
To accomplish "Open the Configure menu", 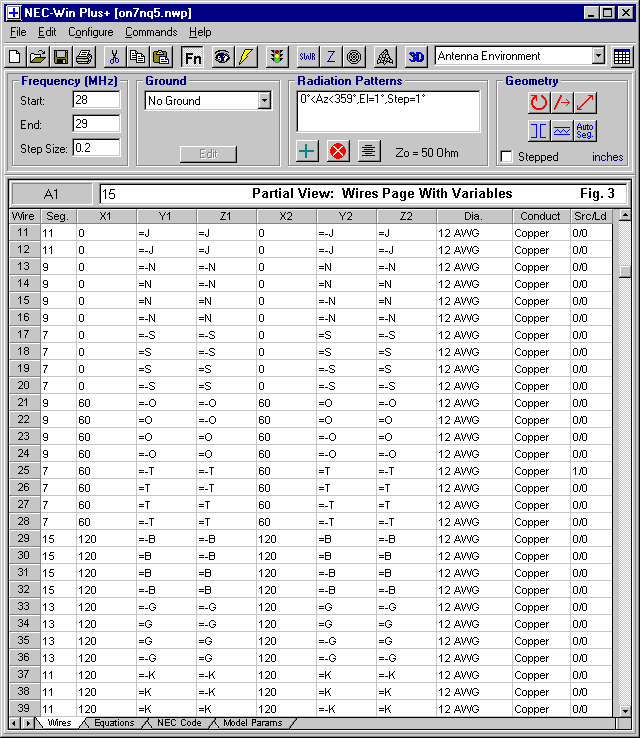I will (90, 32).
